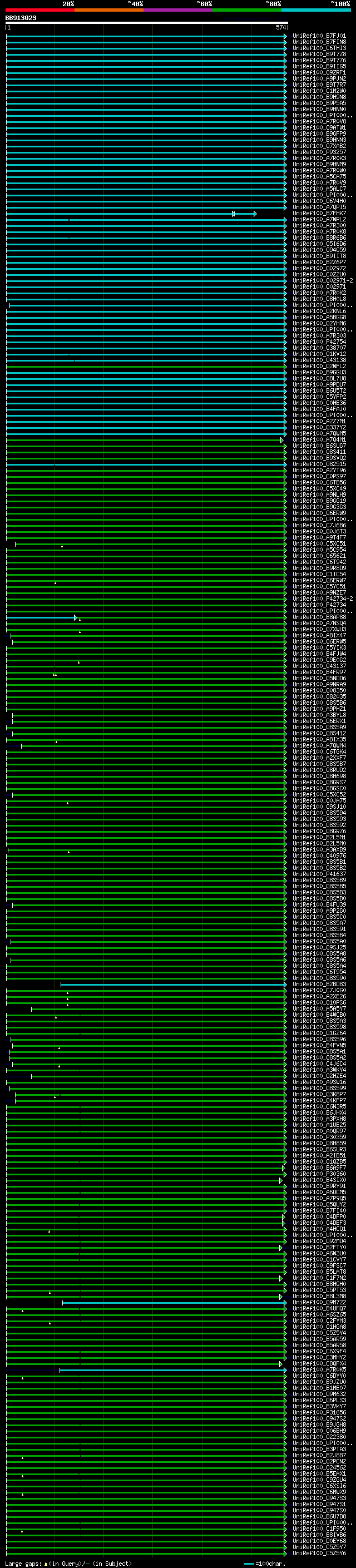
Task: Select the label UniRef100_Q43137
Action: [319, 666]
